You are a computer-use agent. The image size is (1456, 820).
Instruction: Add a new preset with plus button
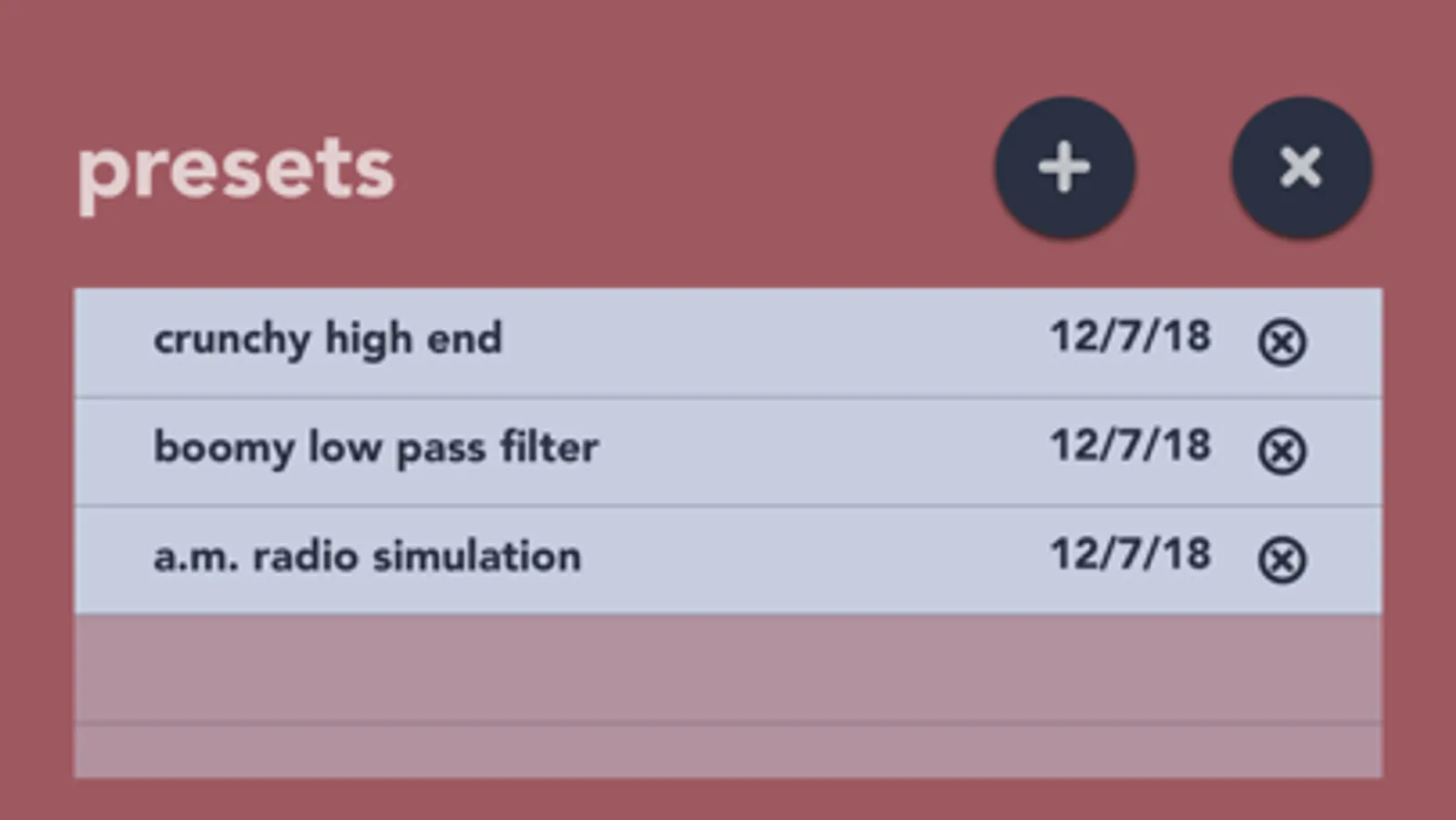[1064, 168]
